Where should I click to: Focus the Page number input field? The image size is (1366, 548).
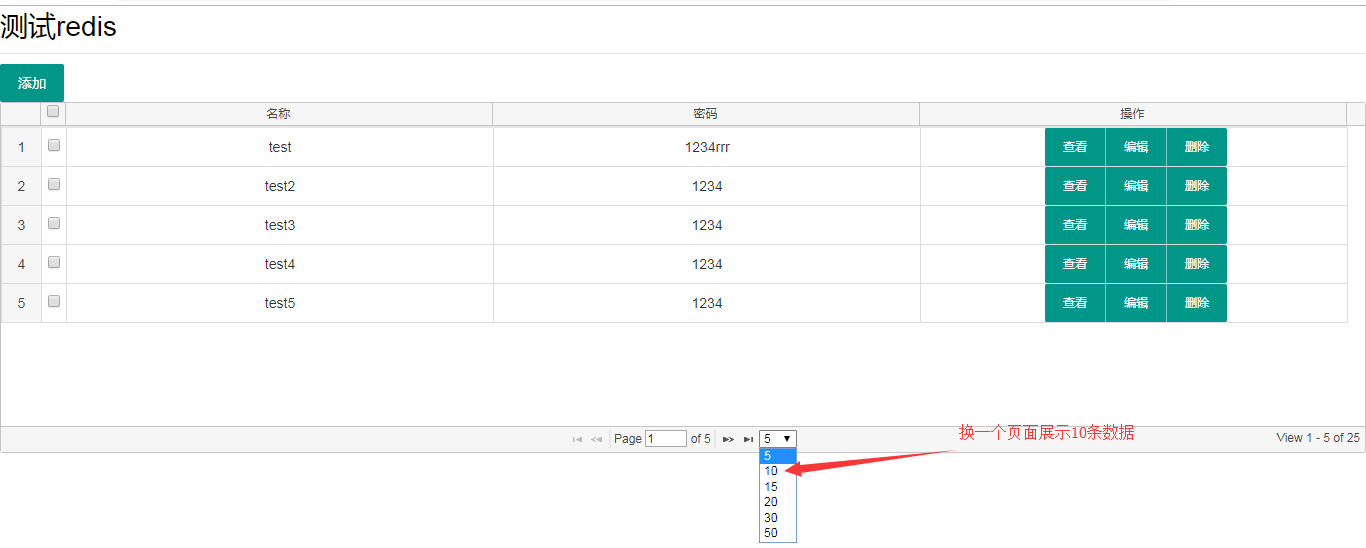[x=666, y=439]
